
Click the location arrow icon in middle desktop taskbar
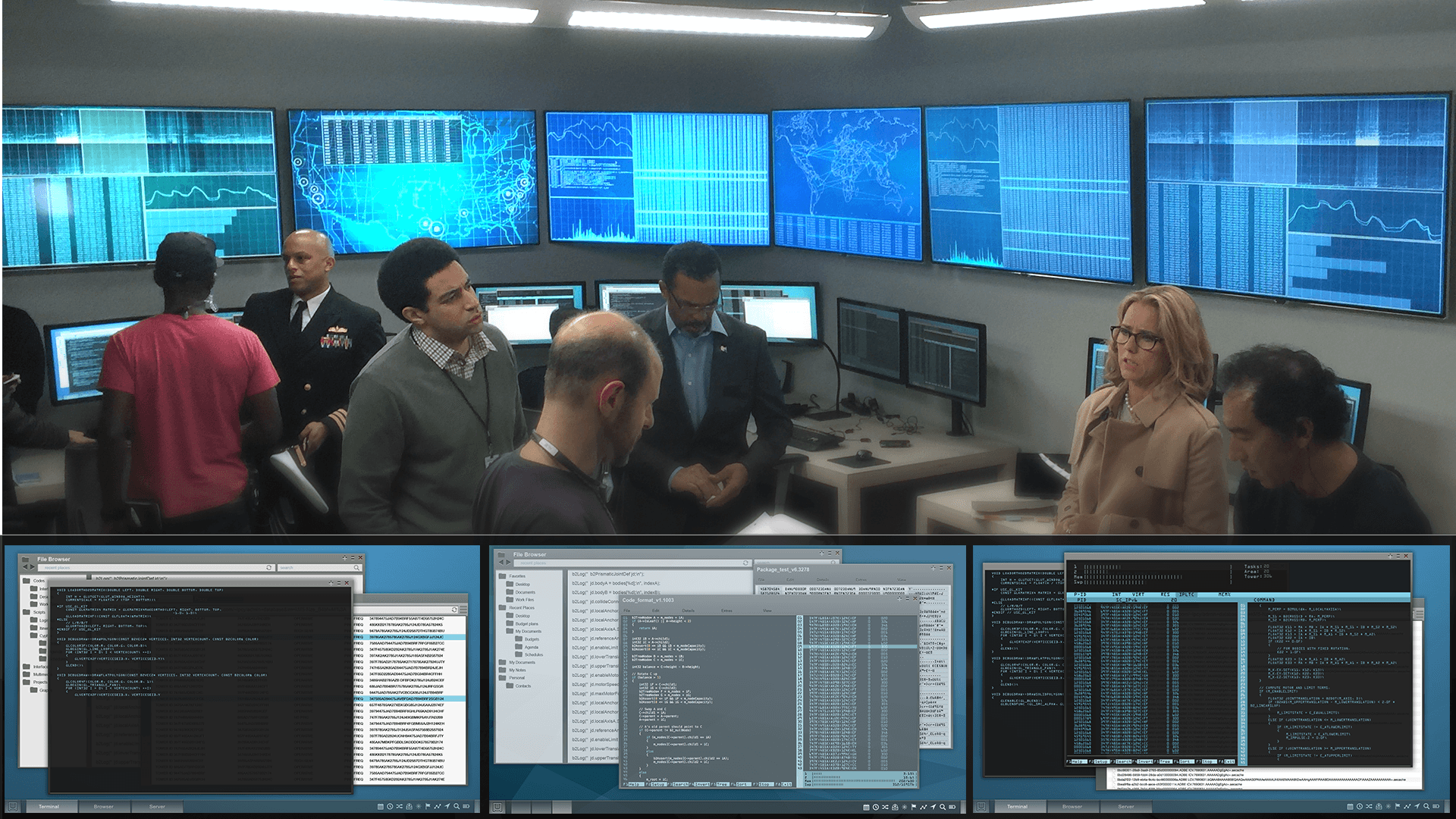933,807
